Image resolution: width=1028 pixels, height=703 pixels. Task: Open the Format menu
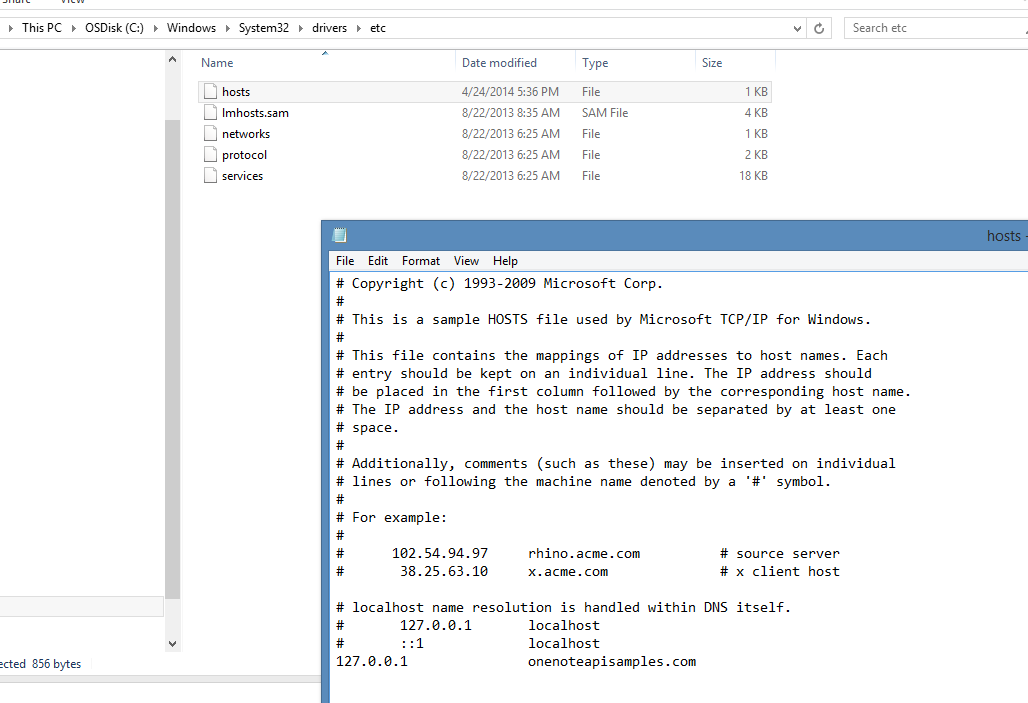[x=420, y=260]
